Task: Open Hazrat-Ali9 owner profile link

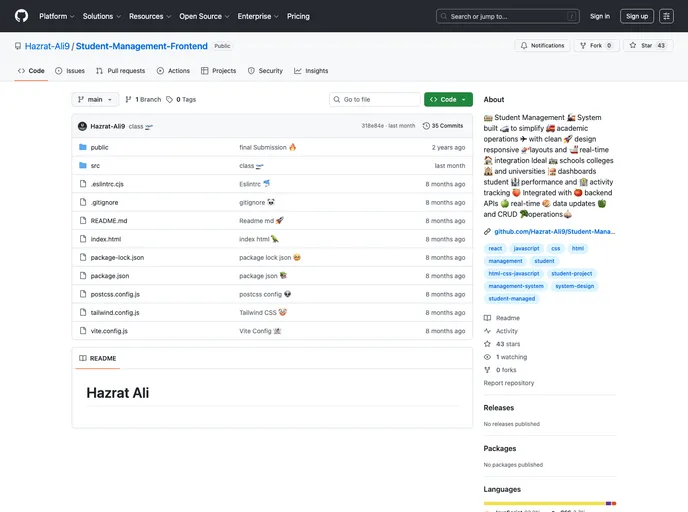Action: coord(47,46)
